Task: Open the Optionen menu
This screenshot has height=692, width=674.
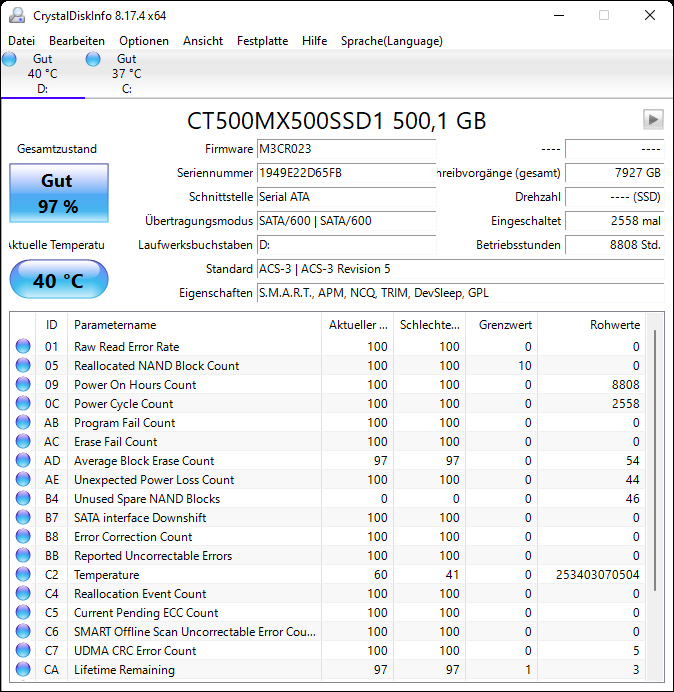Action: (x=144, y=41)
